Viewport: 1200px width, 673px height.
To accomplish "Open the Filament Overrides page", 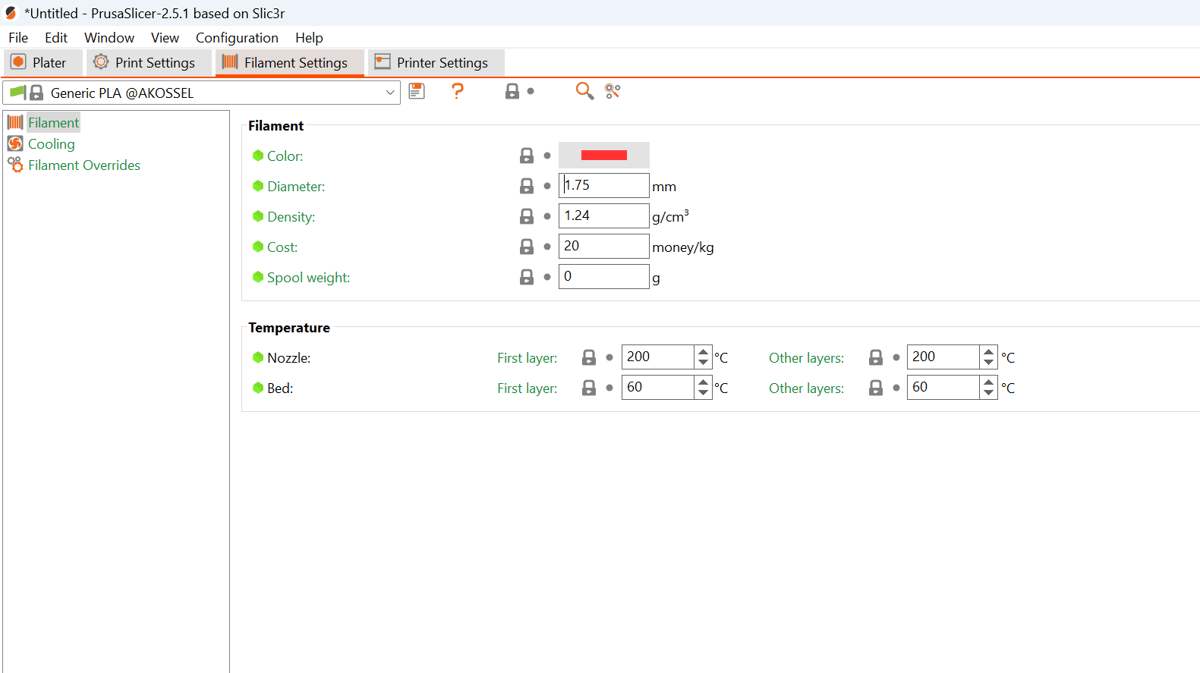I will tap(84, 165).
